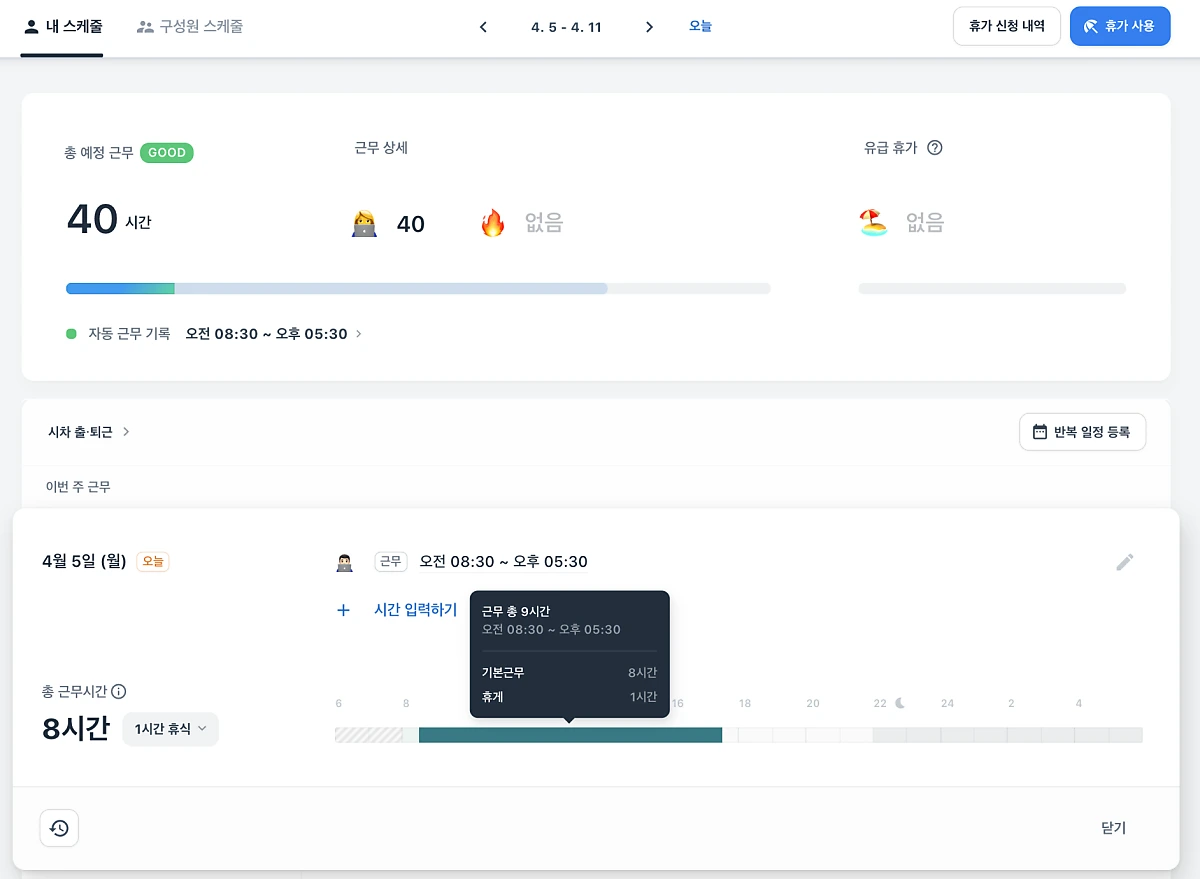The width and height of the screenshot is (1200, 879).
Task: Click the weekly hours progress bar
Action: click(417, 288)
